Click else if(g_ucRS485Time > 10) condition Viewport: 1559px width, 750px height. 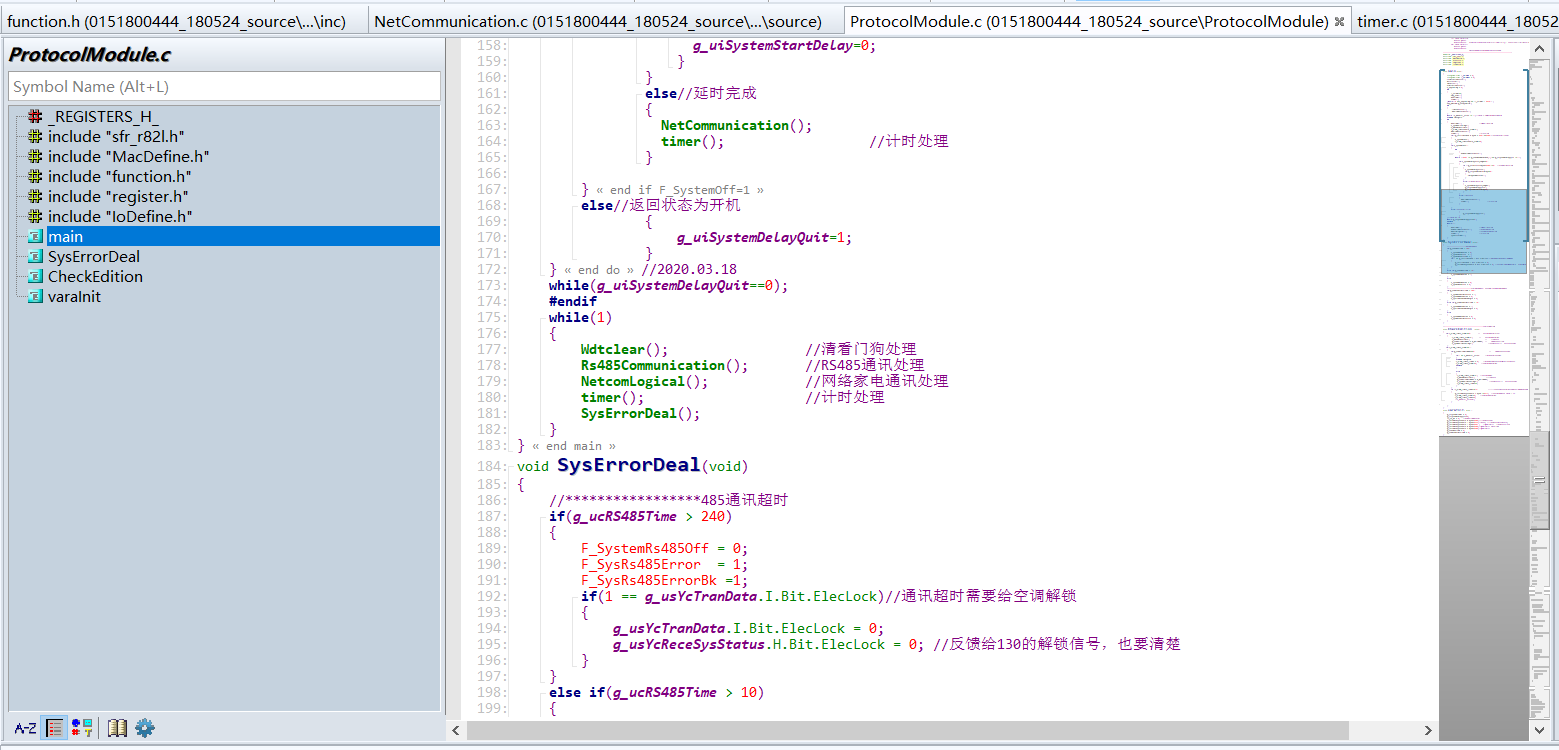657,692
